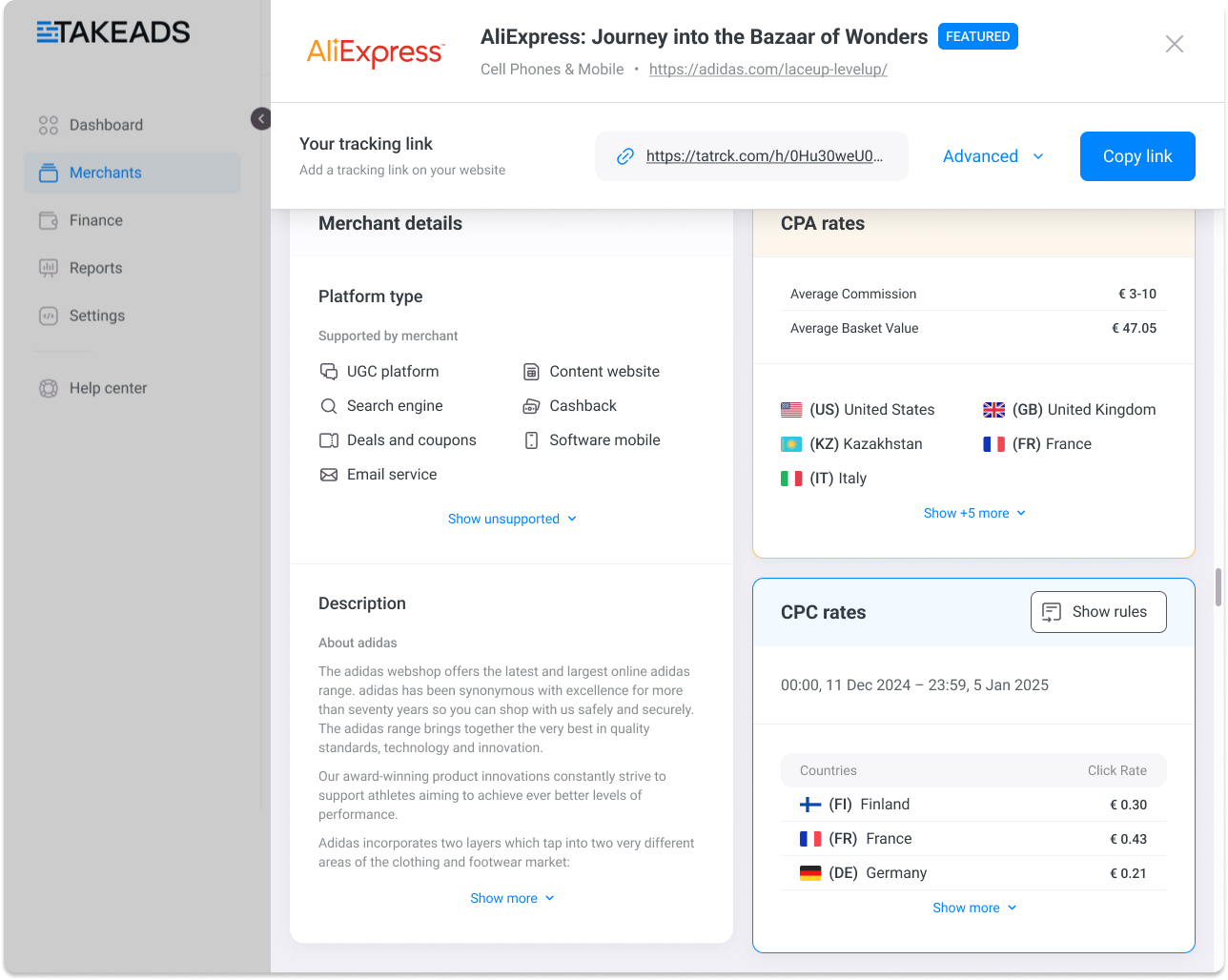1228x980 pixels.
Task: Open the adidas.com laceup-levelup link
Action: click(x=767, y=69)
